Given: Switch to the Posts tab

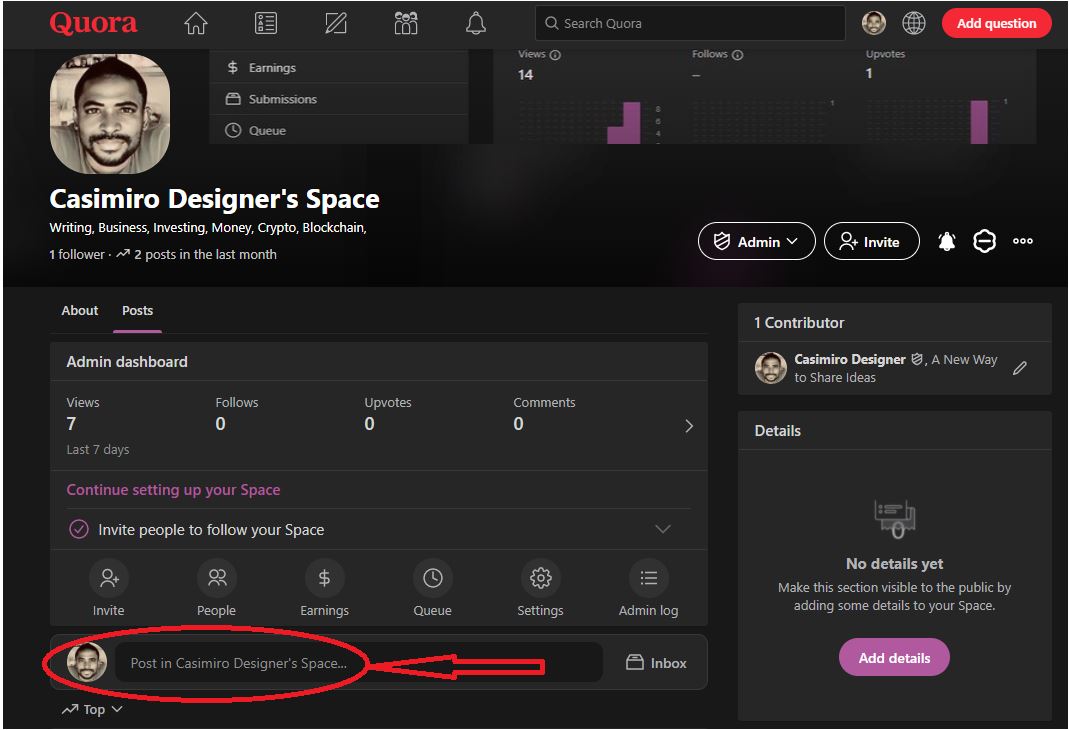Looking at the screenshot, I should 138,311.
